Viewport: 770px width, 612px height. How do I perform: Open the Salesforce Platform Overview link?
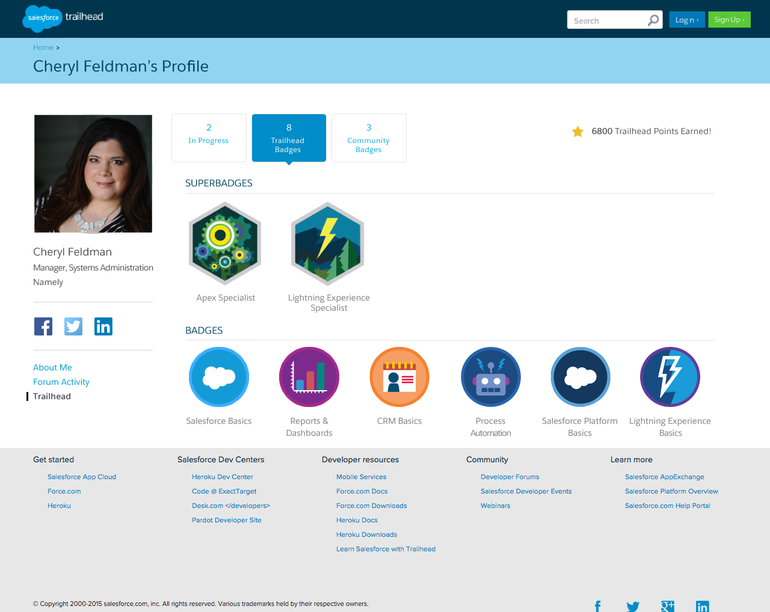pos(671,491)
